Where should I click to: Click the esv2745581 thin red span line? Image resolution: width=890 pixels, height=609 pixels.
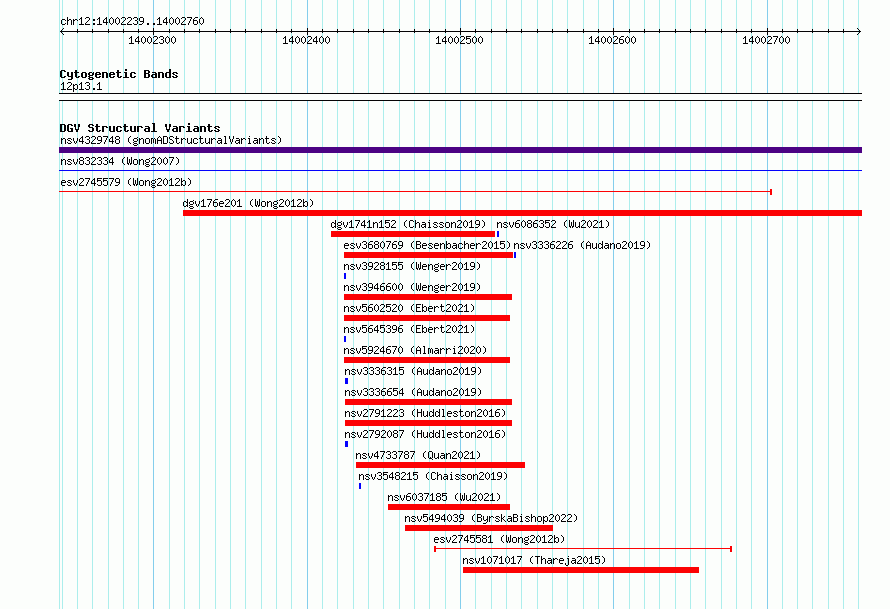pos(583,549)
